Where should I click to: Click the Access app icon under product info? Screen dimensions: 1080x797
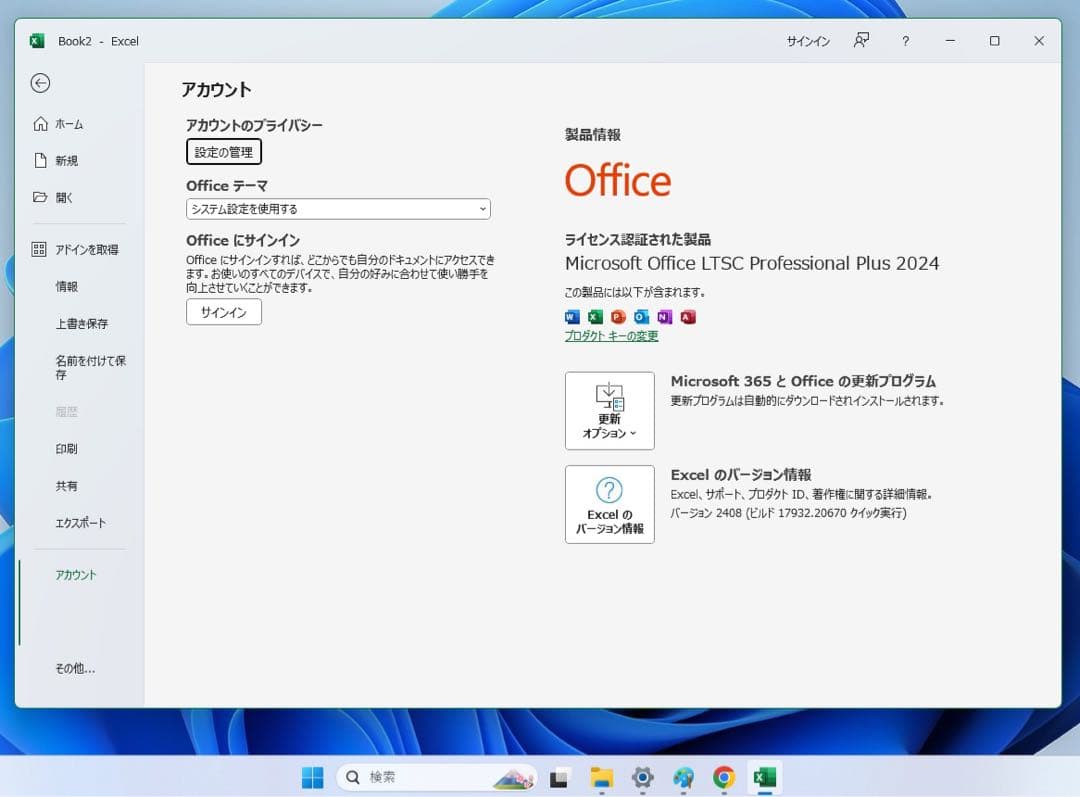[687, 317]
